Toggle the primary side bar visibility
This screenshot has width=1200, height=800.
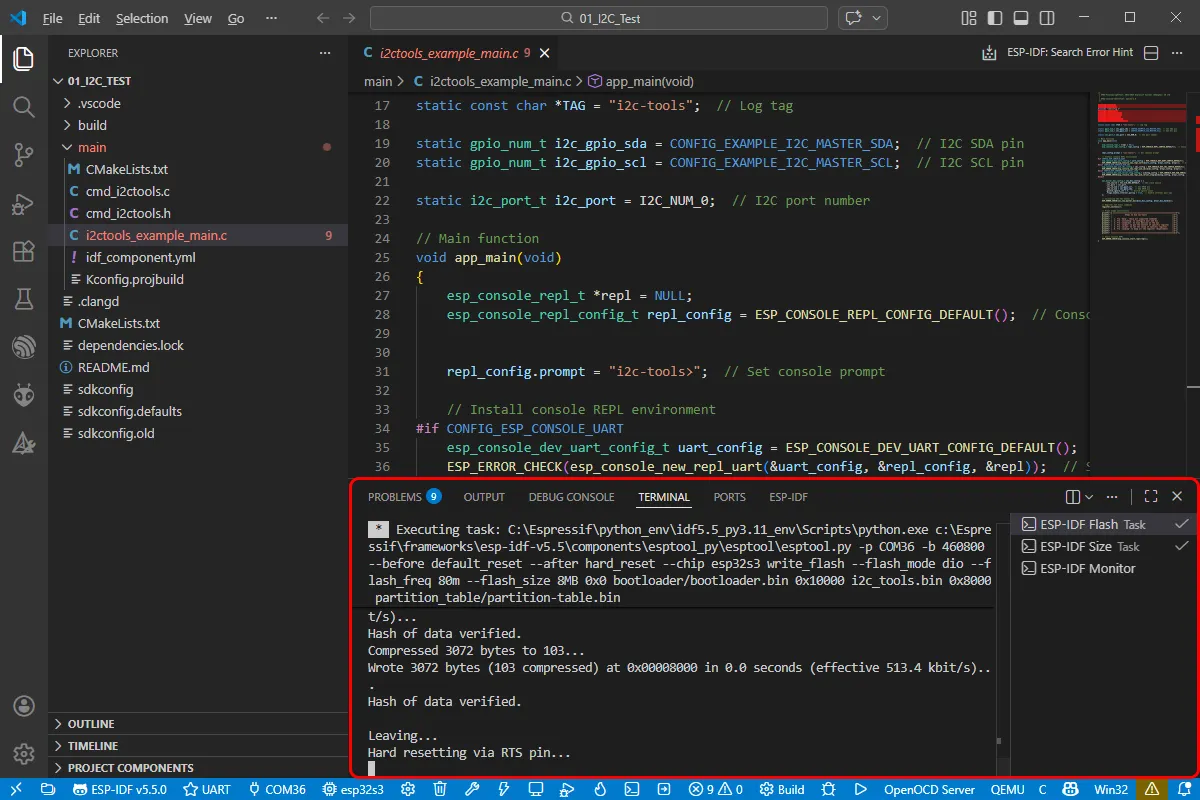994,18
